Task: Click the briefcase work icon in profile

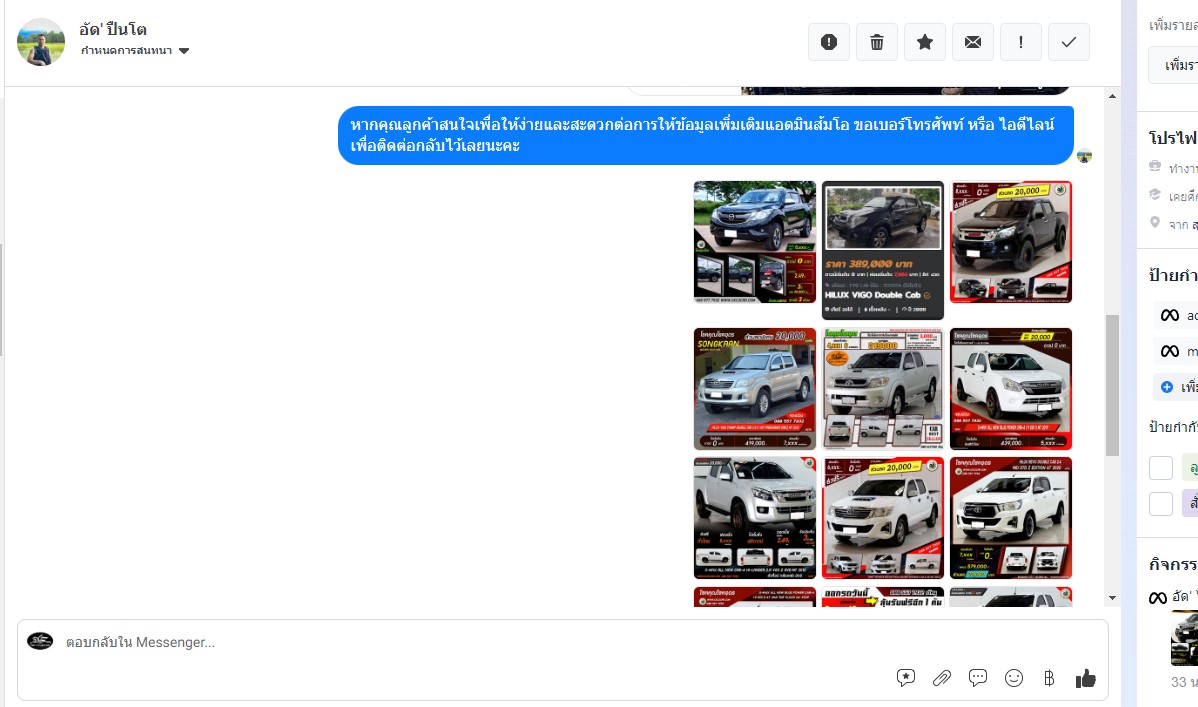Action: tap(1154, 166)
